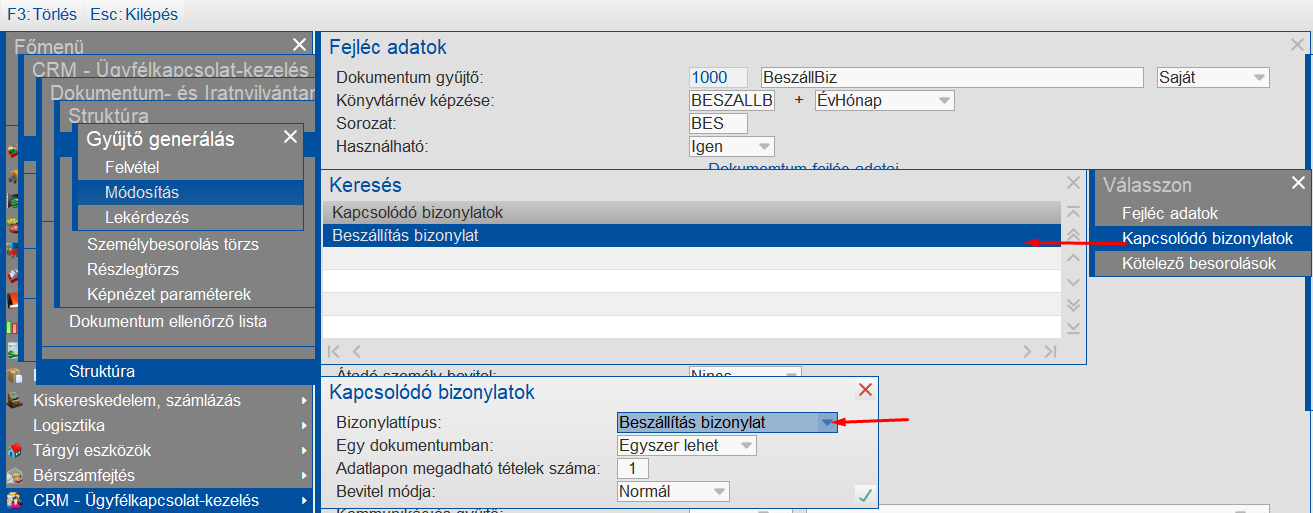Jump to top of Keresés list
This screenshot has width=1313, height=513.
pyautogui.click(x=1073, y=212)
